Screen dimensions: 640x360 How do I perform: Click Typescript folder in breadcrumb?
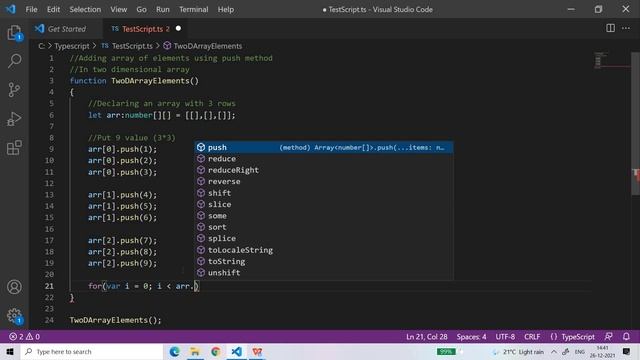pyautogui.click(x=72, y=46)
